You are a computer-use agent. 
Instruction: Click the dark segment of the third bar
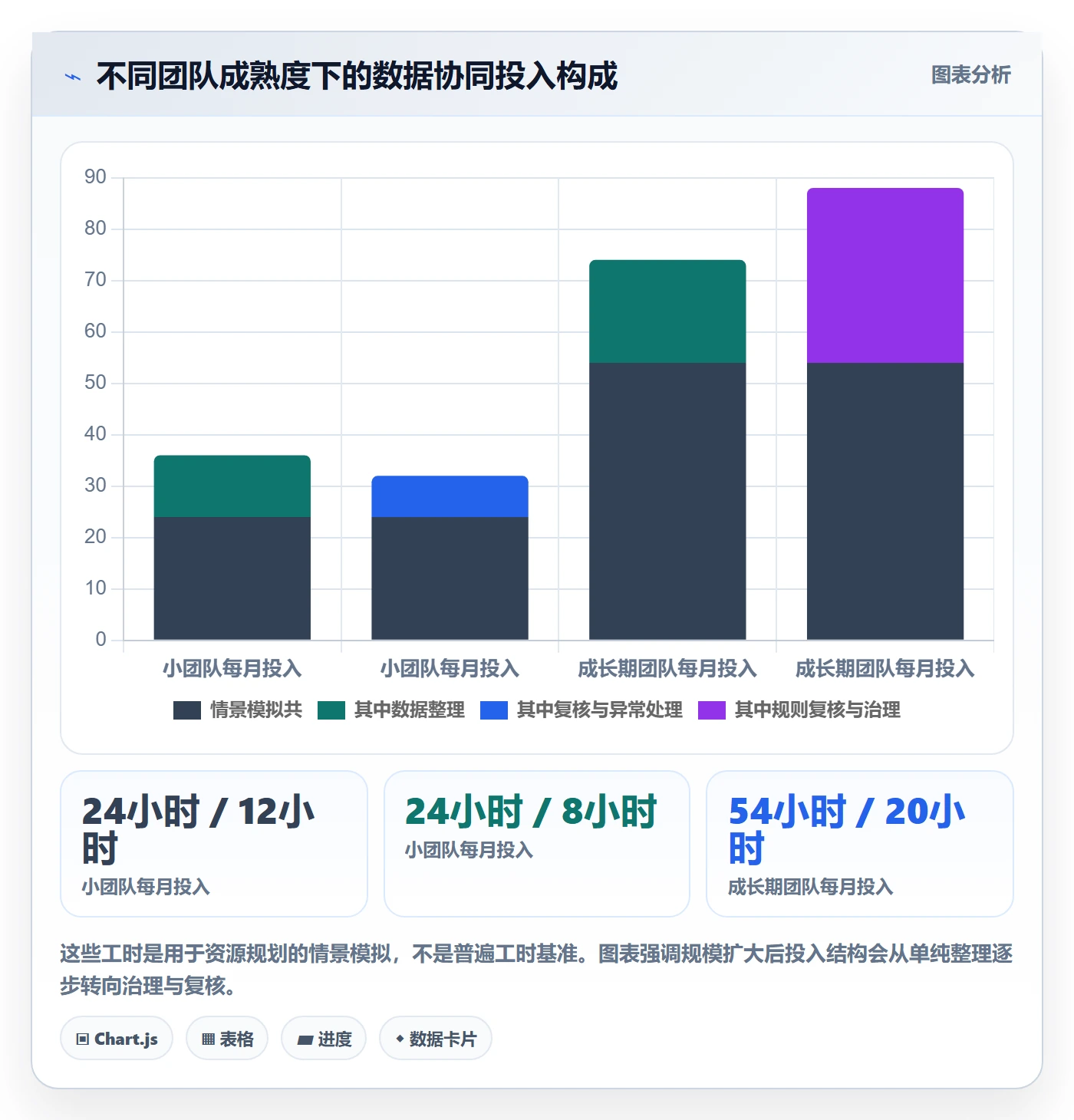pyautogui.click(x=667, y=501)
